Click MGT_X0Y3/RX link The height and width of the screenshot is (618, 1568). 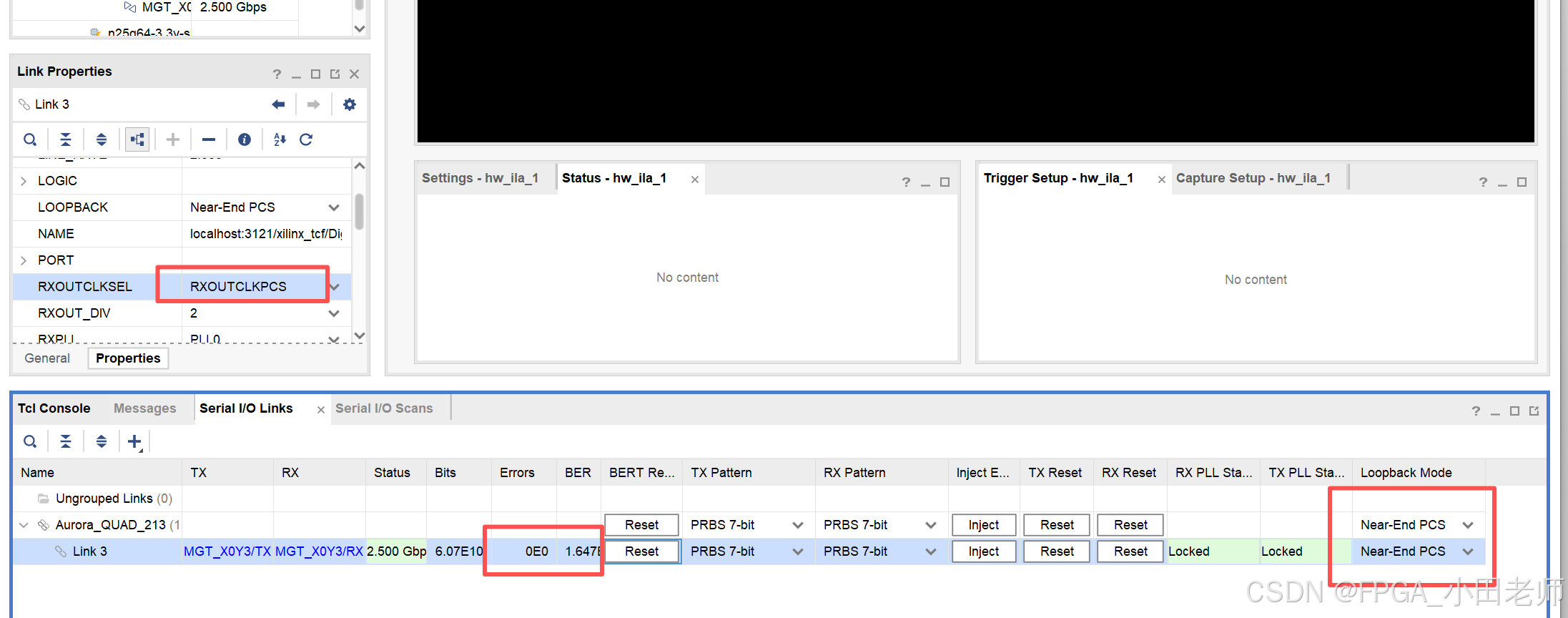319,551
